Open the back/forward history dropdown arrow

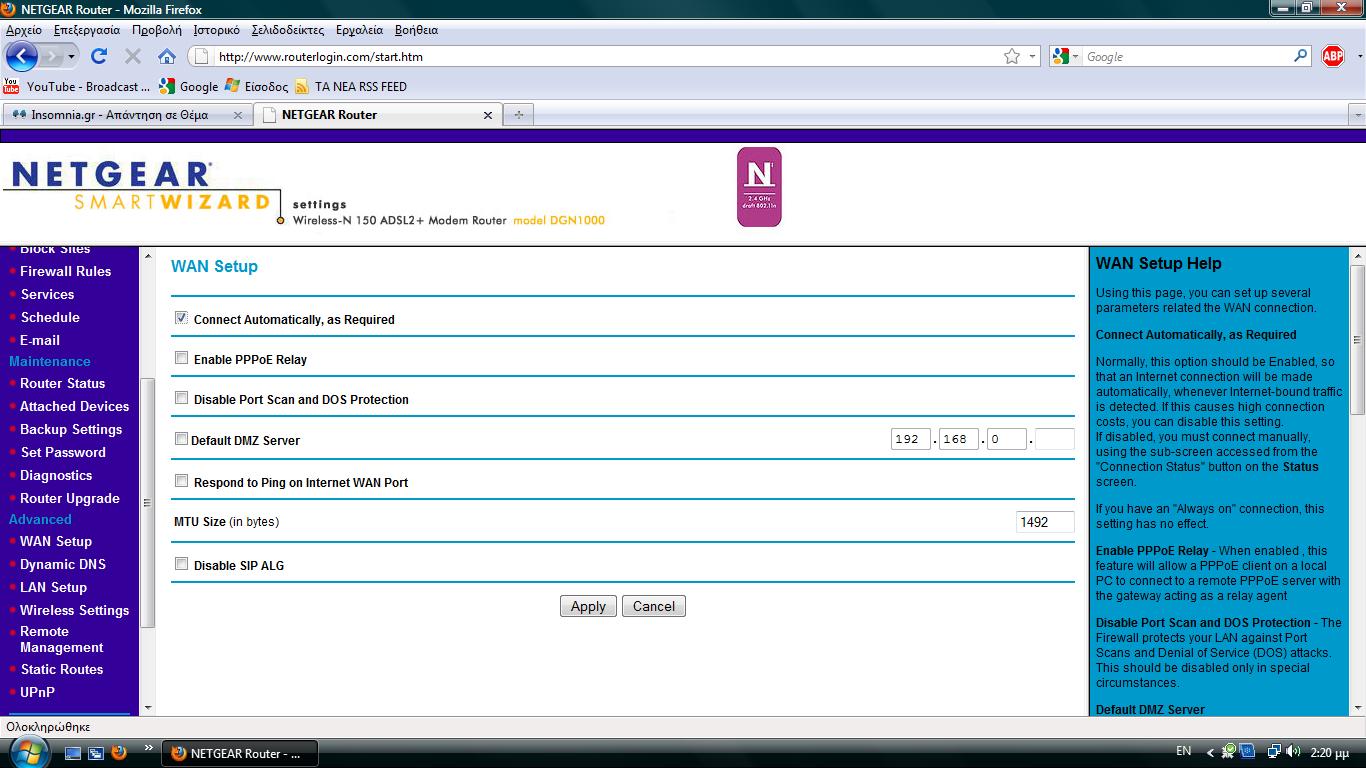(71, 57)
